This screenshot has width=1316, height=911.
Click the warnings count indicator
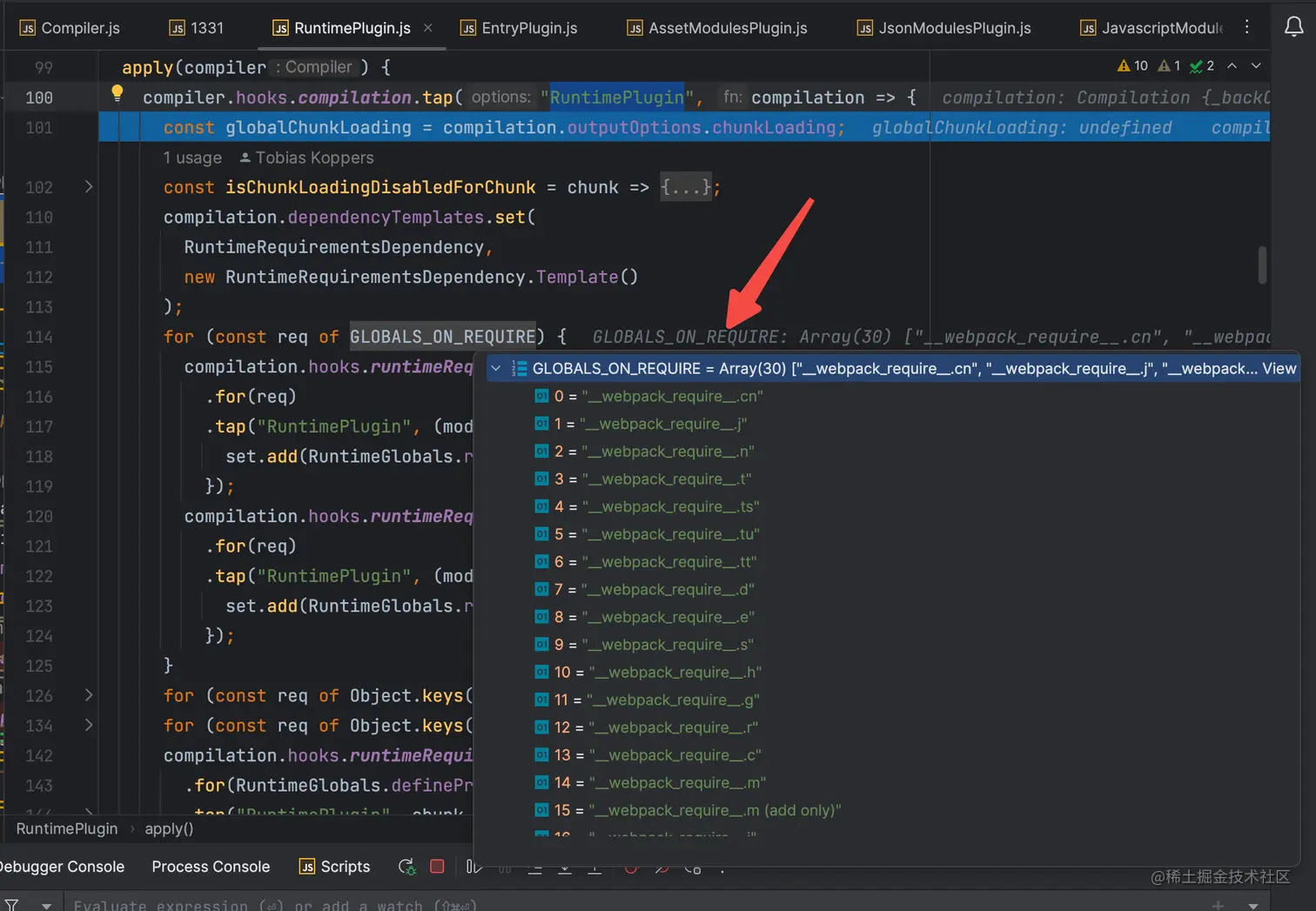click(1132, 66)
